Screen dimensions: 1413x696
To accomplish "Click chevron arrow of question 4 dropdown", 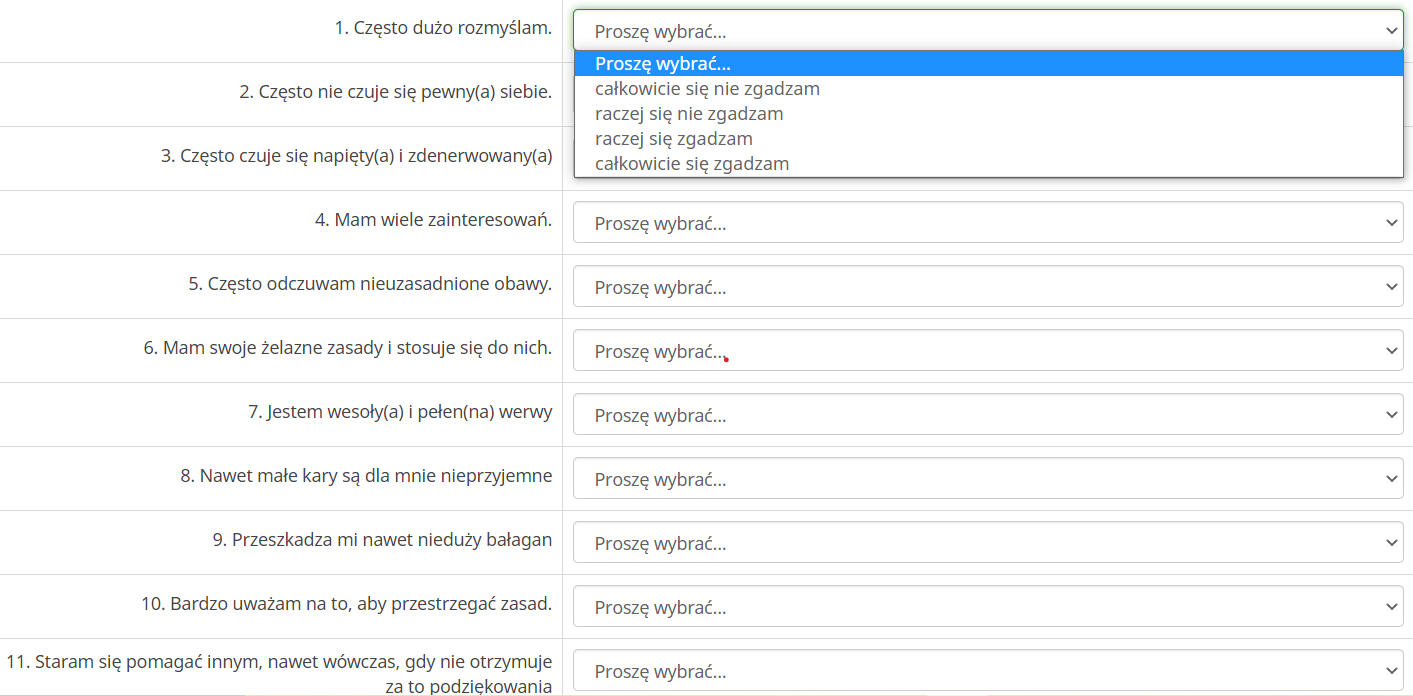I will click(1391, 222).
